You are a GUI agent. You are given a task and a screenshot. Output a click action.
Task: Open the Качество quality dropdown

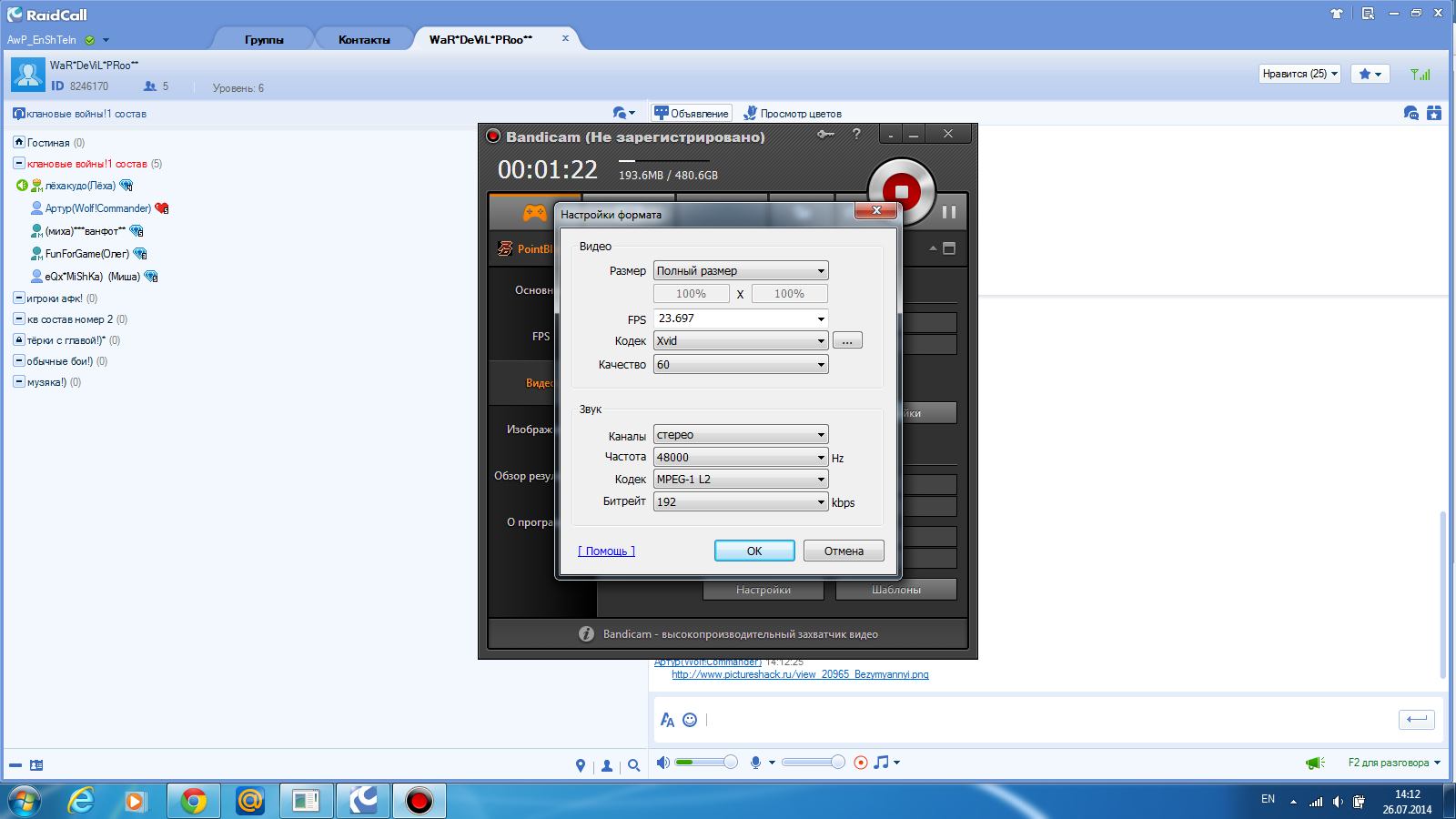click(741, 365)
